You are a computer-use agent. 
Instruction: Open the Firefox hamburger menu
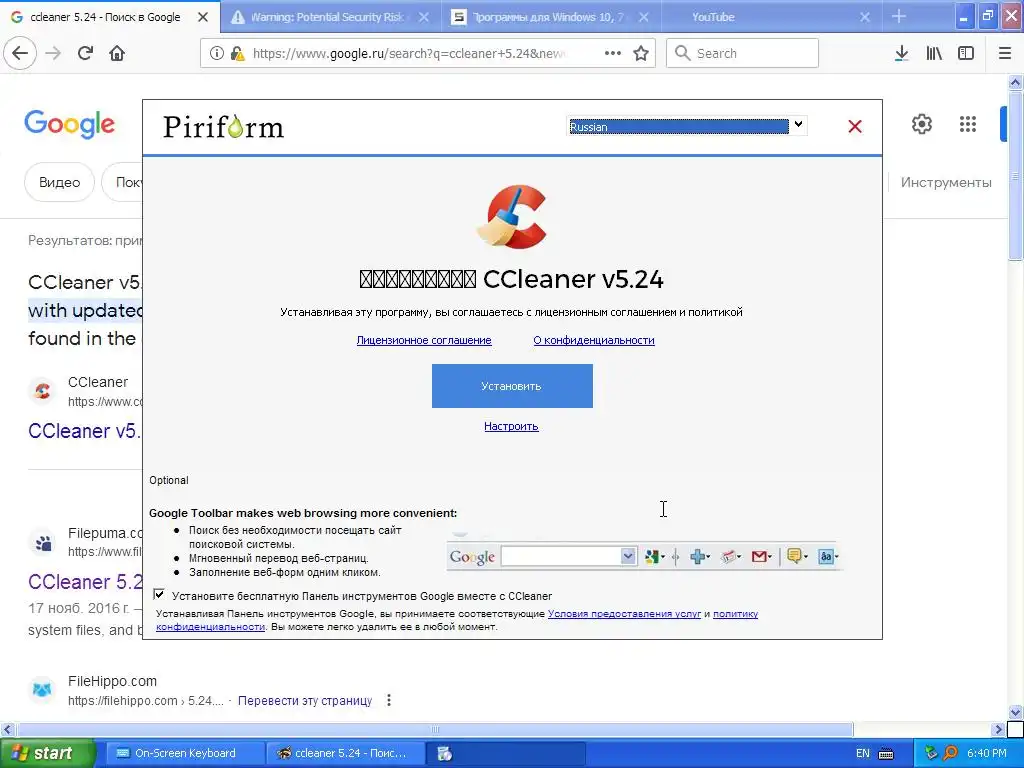point(1005,53)
